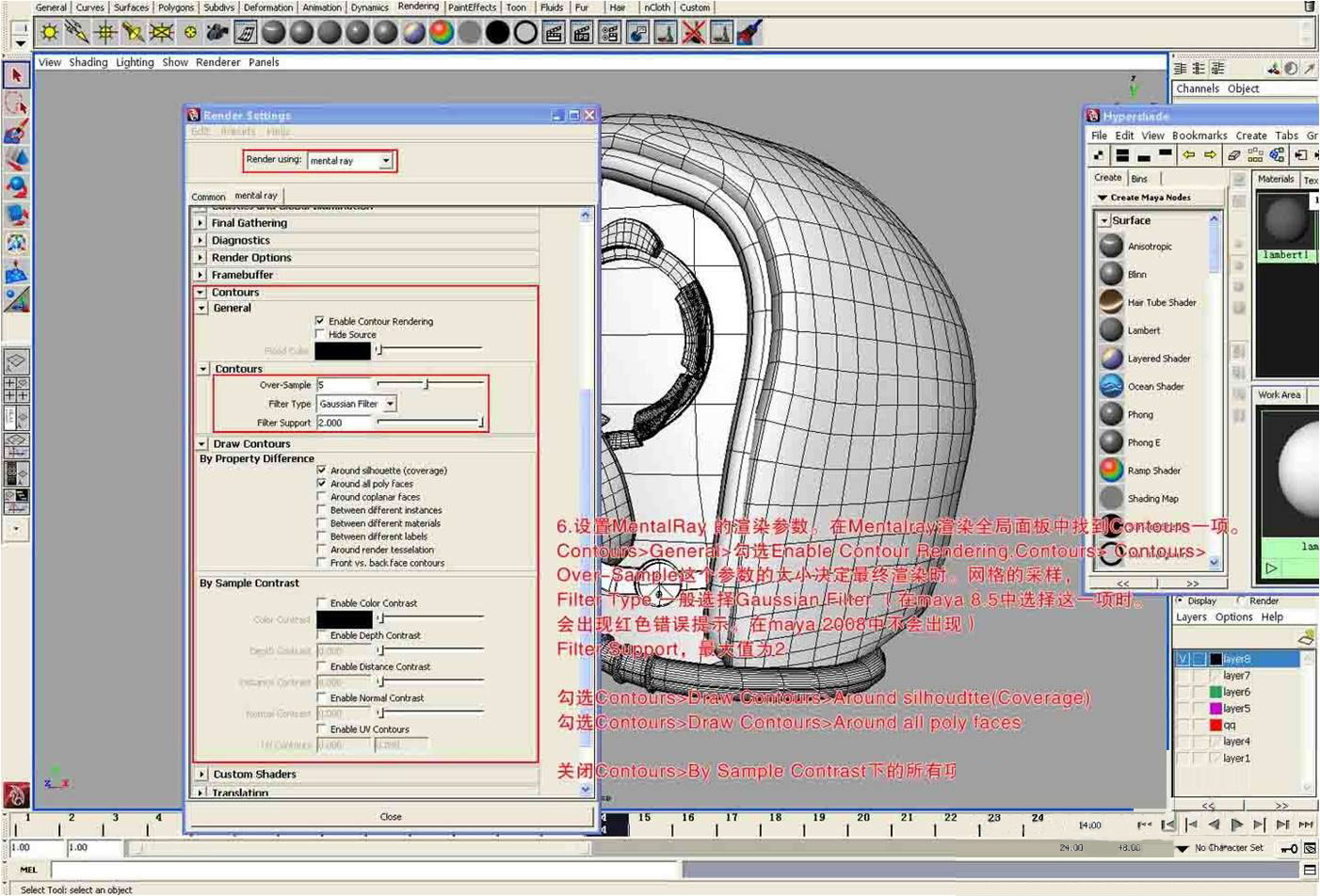Expand the Render Options section
The width and height of the screenshot is (1320, 896).
[x=201, y=257]
